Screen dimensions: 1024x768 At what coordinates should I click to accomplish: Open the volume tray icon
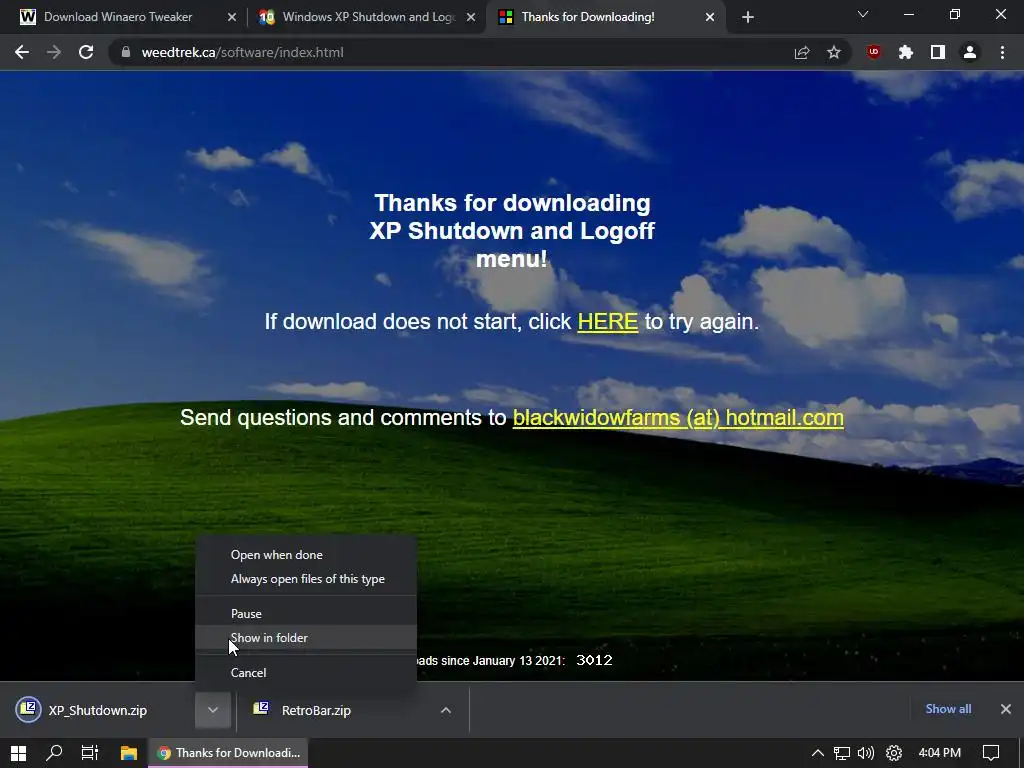(x=866, y=753)
